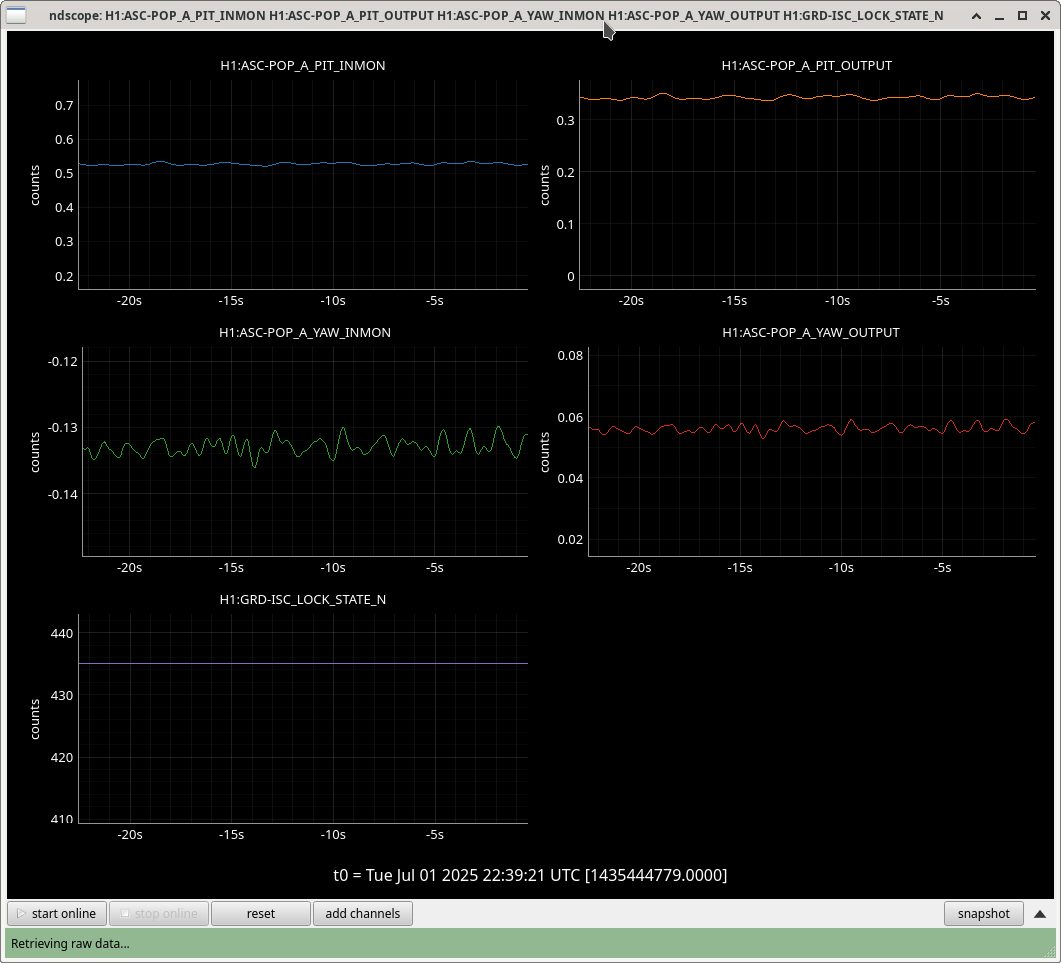
Task: Close the ndscope window
Action: click(x=1045, y=16)
